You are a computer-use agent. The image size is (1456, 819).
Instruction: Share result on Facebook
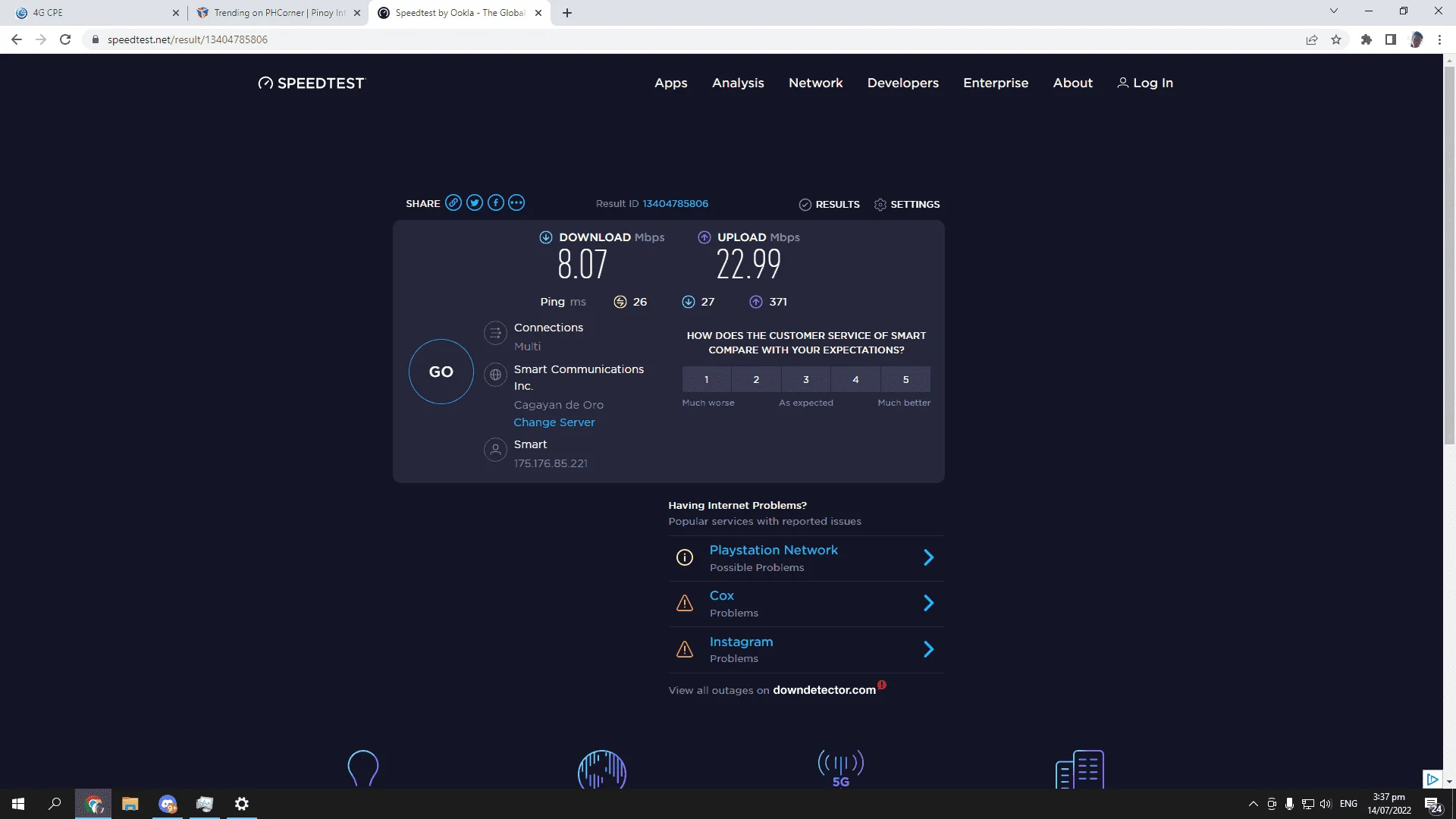click(496, 202)
